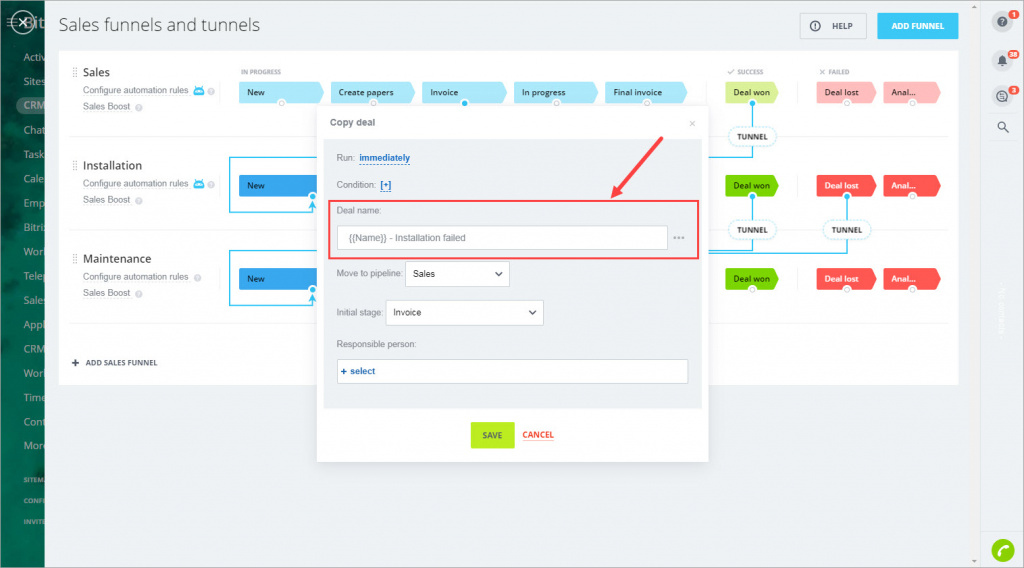Close the Copy deal dialog
1024x568 pixels.
coord(692,123)
